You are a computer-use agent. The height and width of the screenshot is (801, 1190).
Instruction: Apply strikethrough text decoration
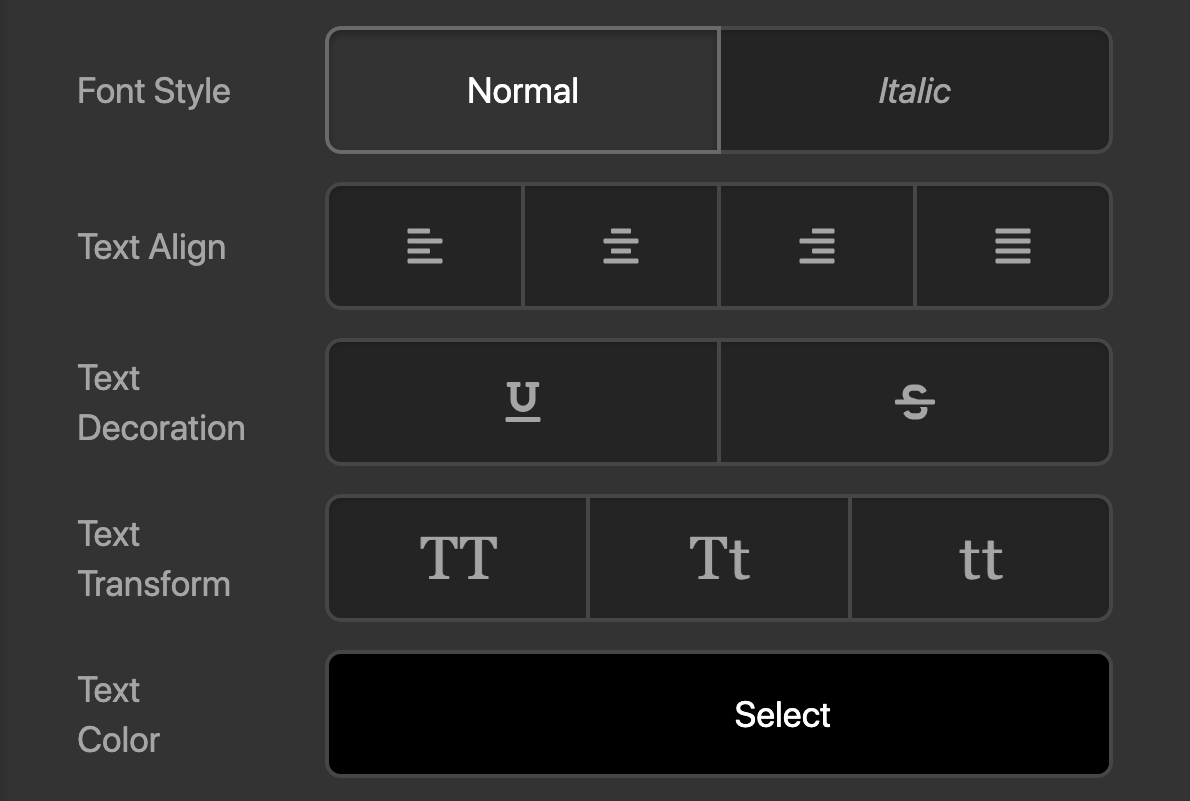tap(914, 402)
